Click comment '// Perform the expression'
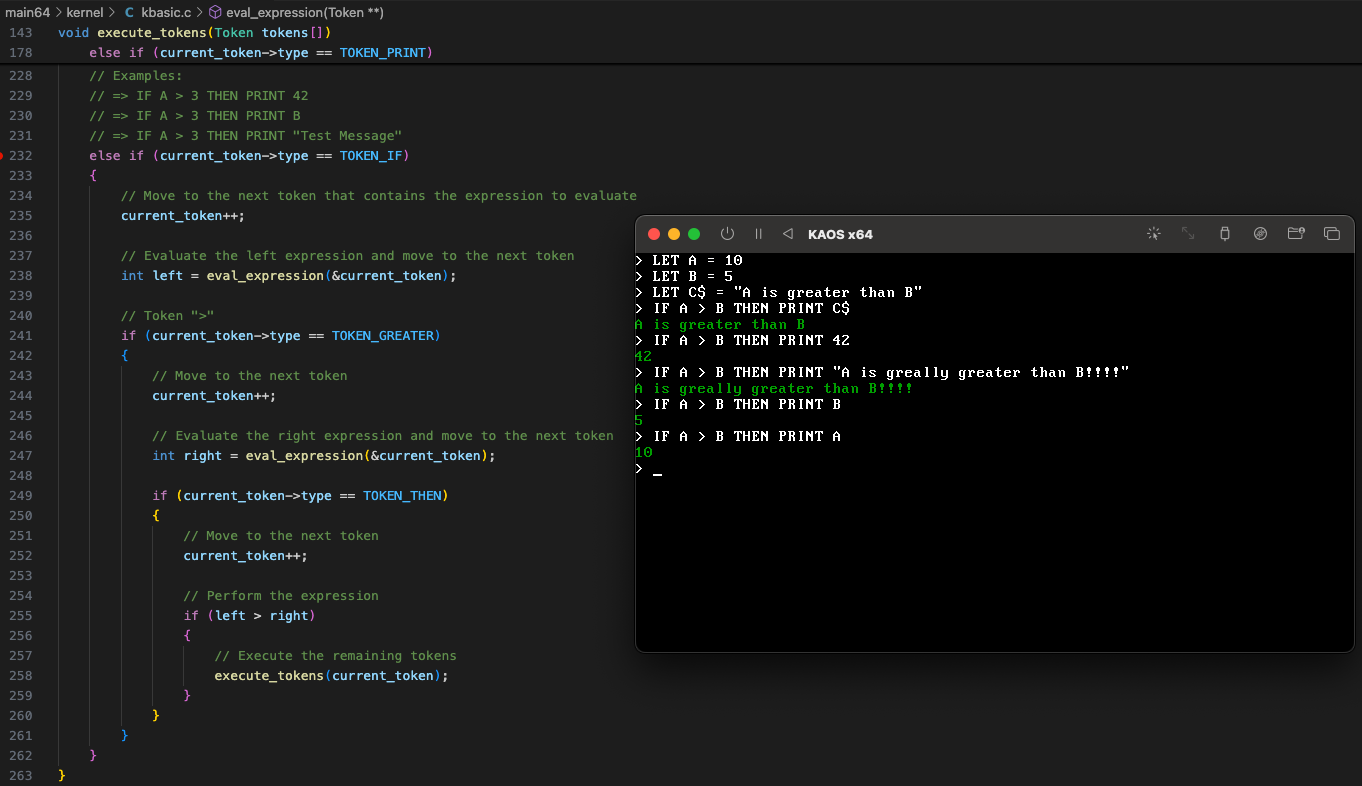This screenshot has height=786, width=1362. coord(281,596)
